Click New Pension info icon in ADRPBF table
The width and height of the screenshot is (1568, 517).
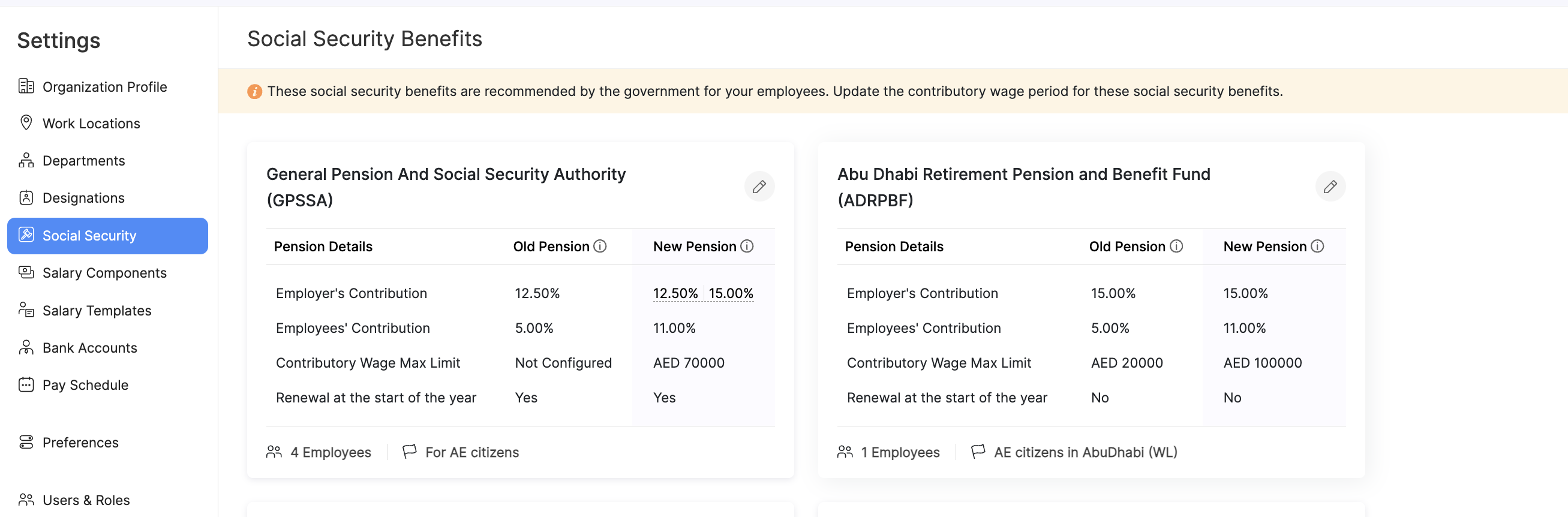click(1318, 246)
